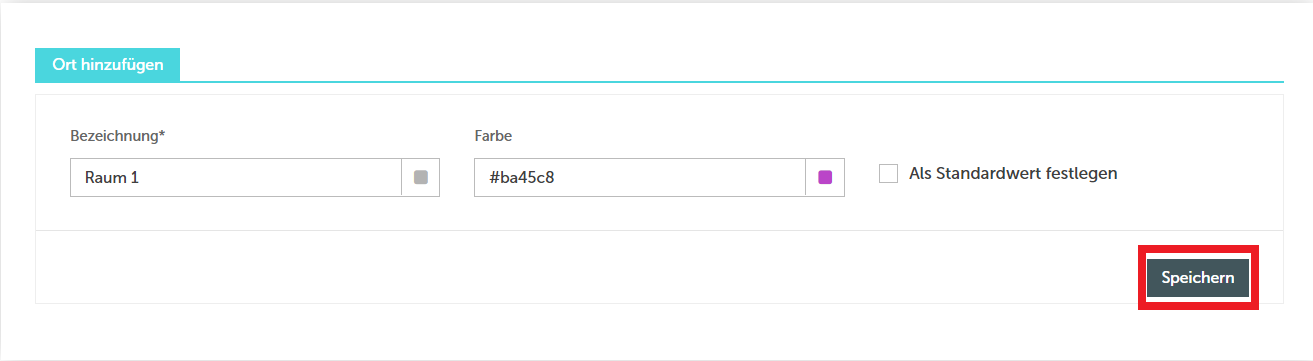The height and width of the screenshot is (361, 1313).
Task: Place cursor in the Raum 1 text
Action: [112, 177]
